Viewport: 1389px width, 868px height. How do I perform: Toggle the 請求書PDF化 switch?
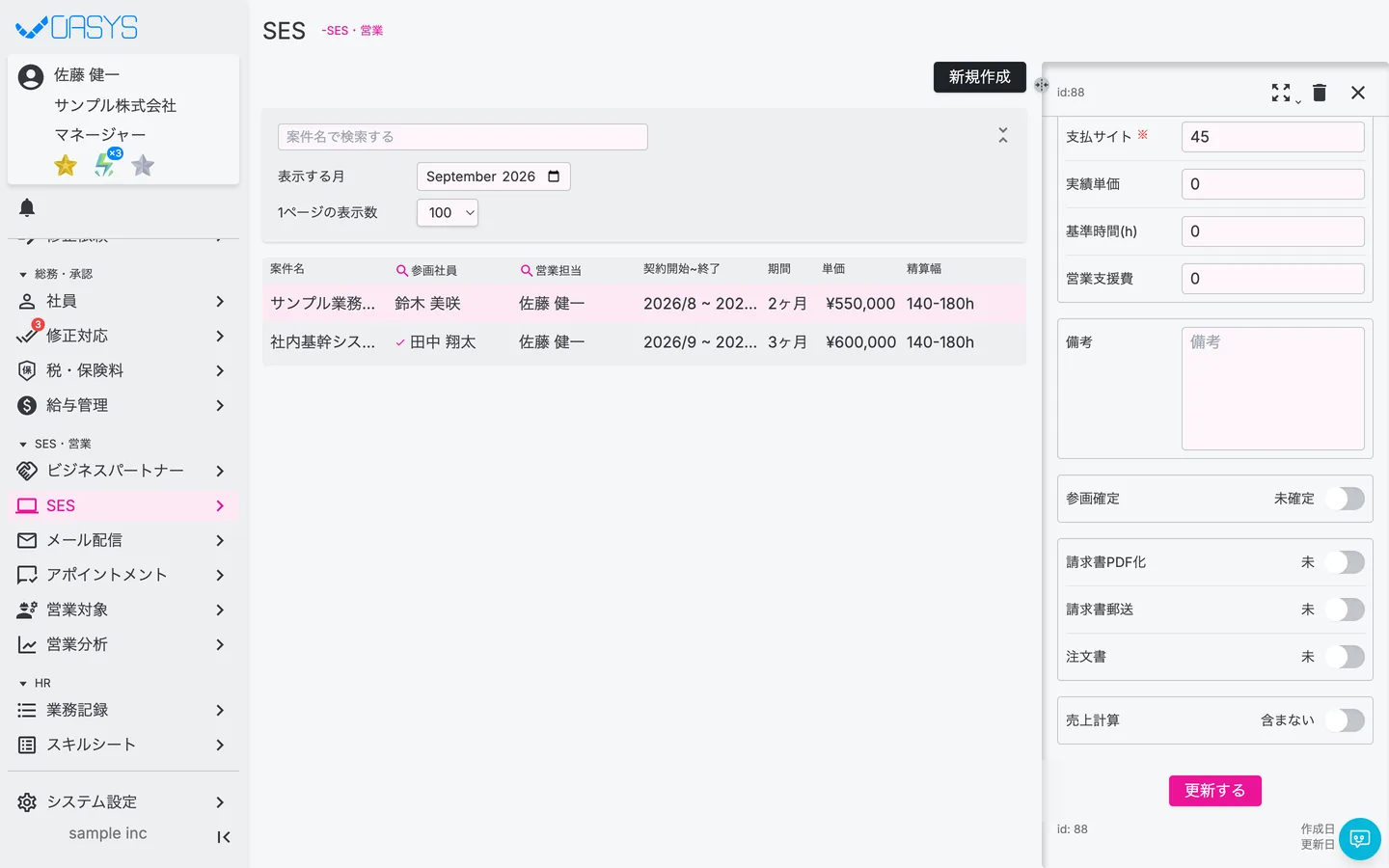[1345, 562]
